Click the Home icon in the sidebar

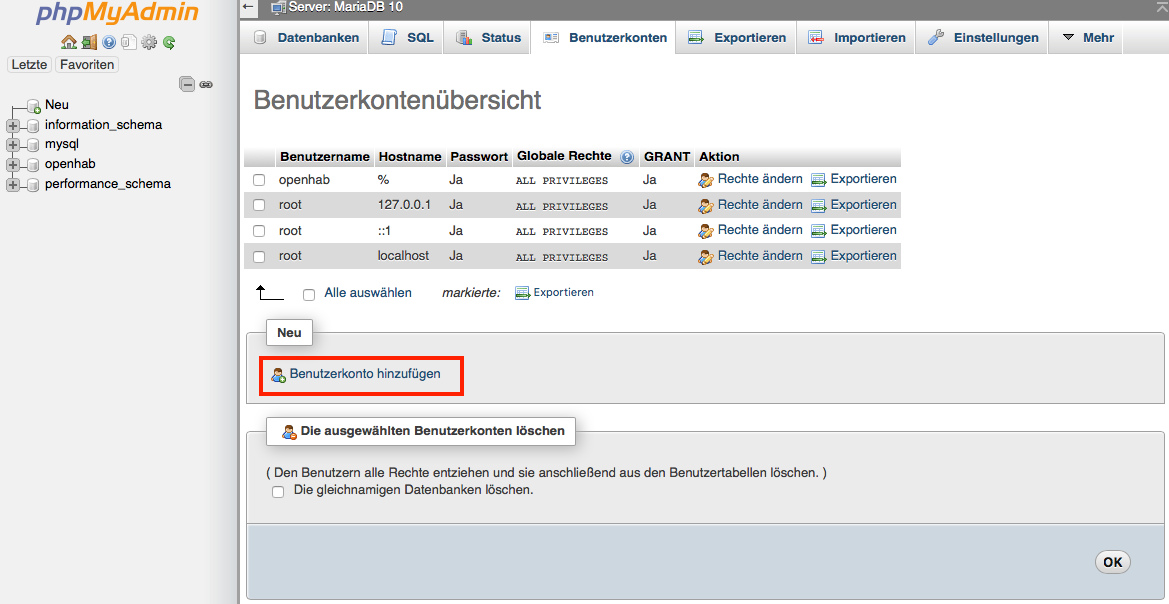click(68, 42)
